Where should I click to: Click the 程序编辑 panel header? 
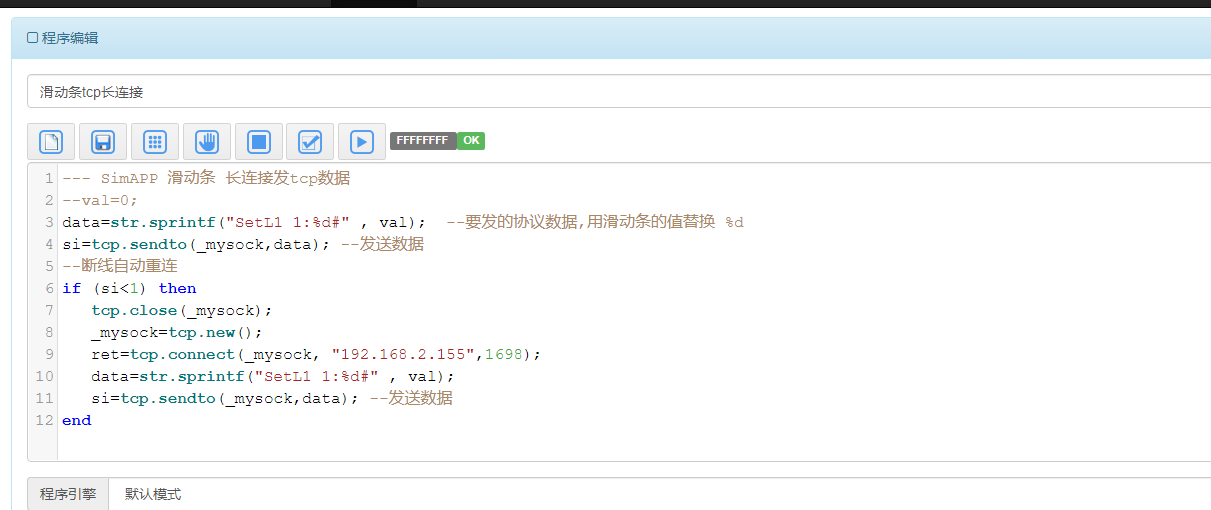(x=611, y=38)
